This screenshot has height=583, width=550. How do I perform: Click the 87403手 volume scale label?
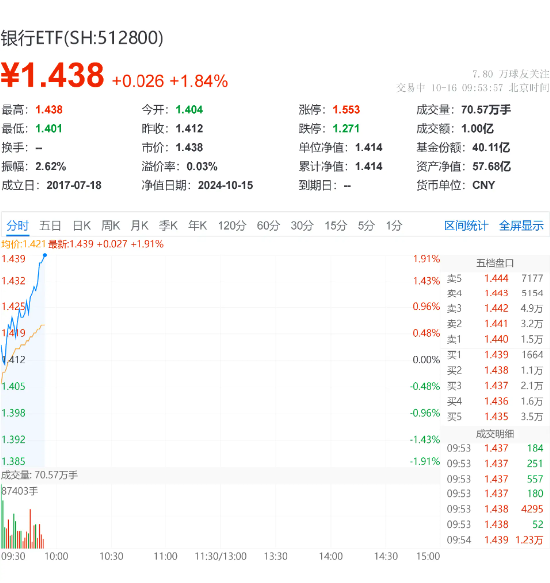point(20,492)
